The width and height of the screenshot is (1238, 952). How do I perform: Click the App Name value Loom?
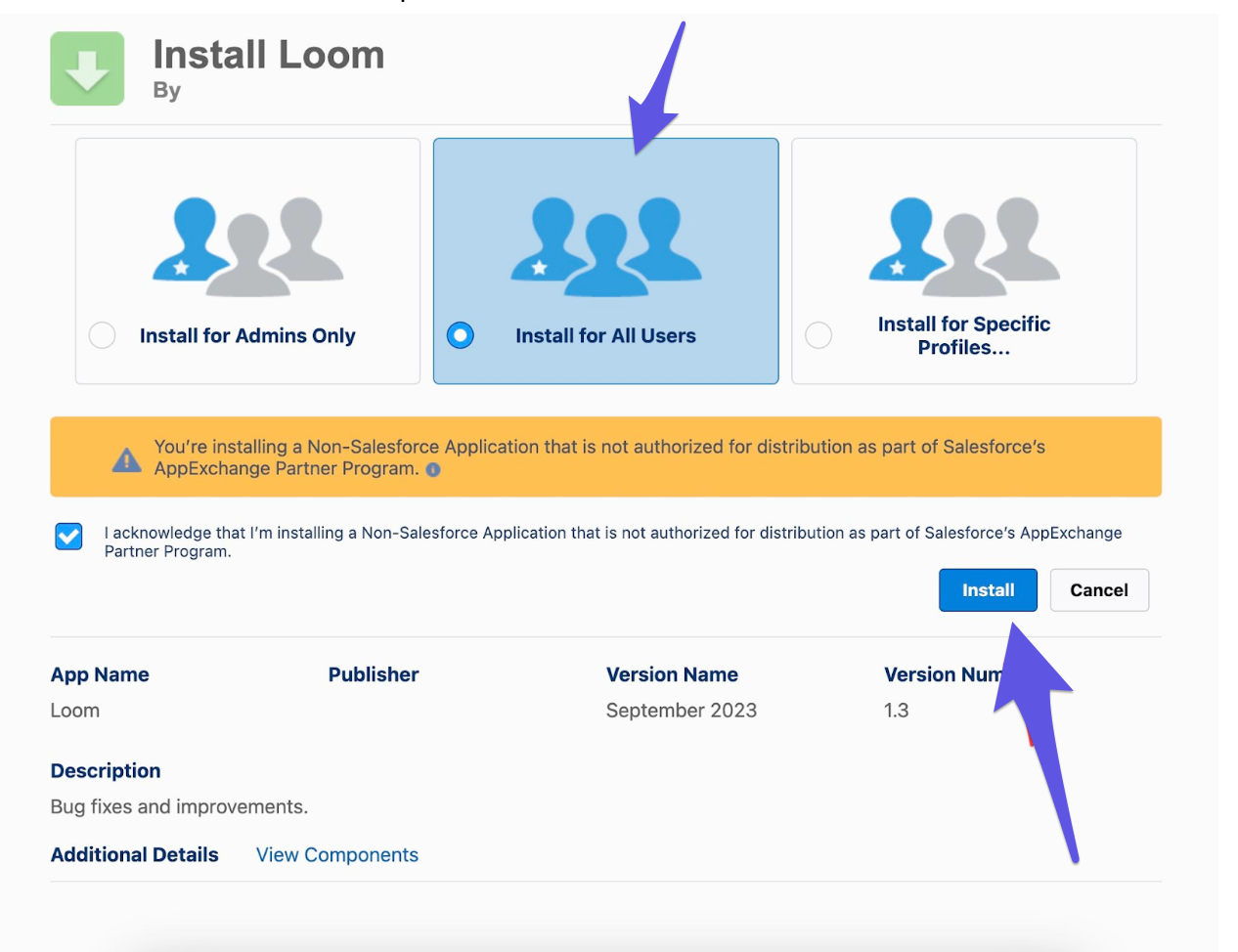click(x=75, y=711)
